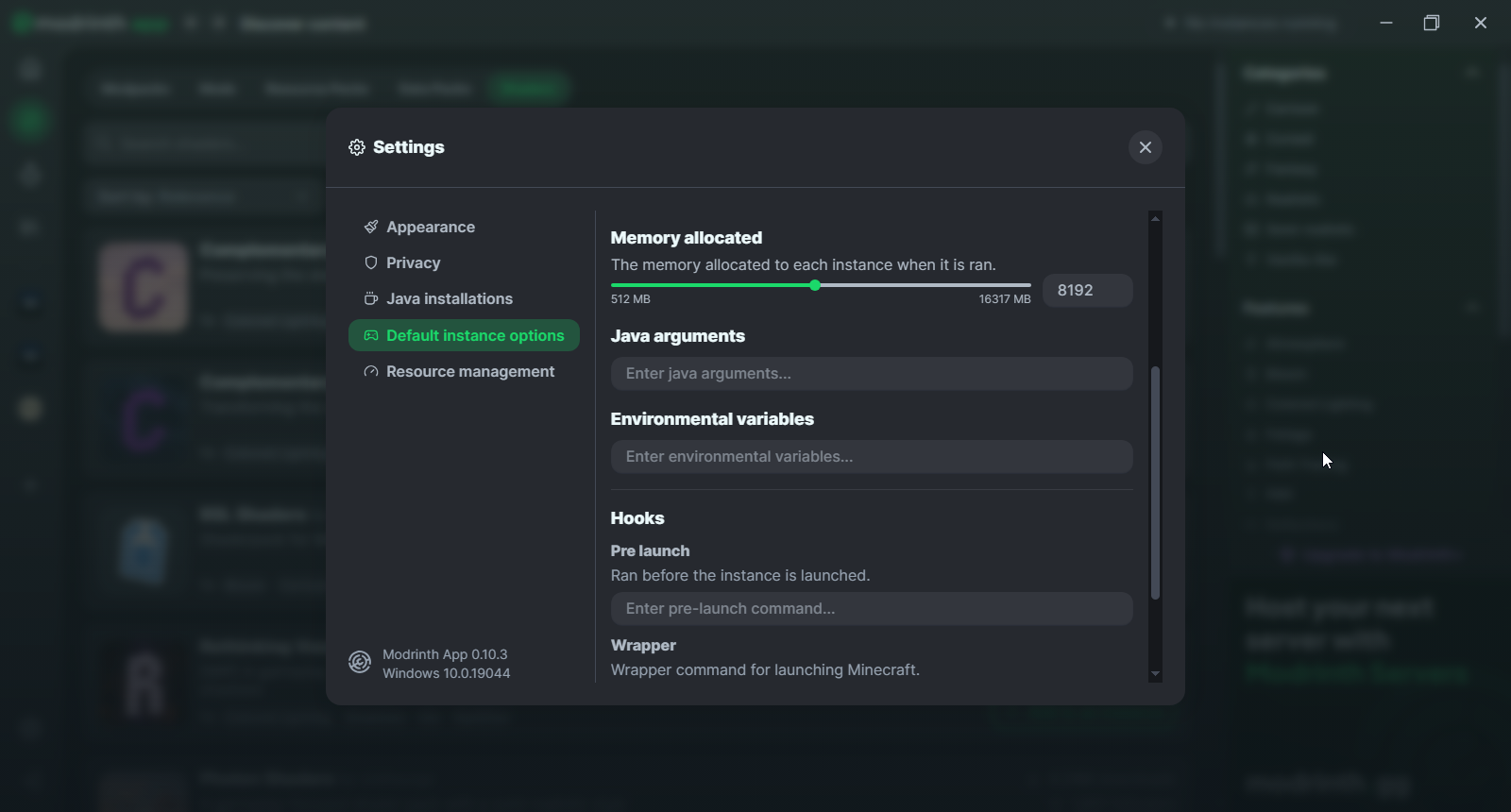The image size is (1511, 812).
Task: Open the Appearance settings tab
Action: [464, 227]
